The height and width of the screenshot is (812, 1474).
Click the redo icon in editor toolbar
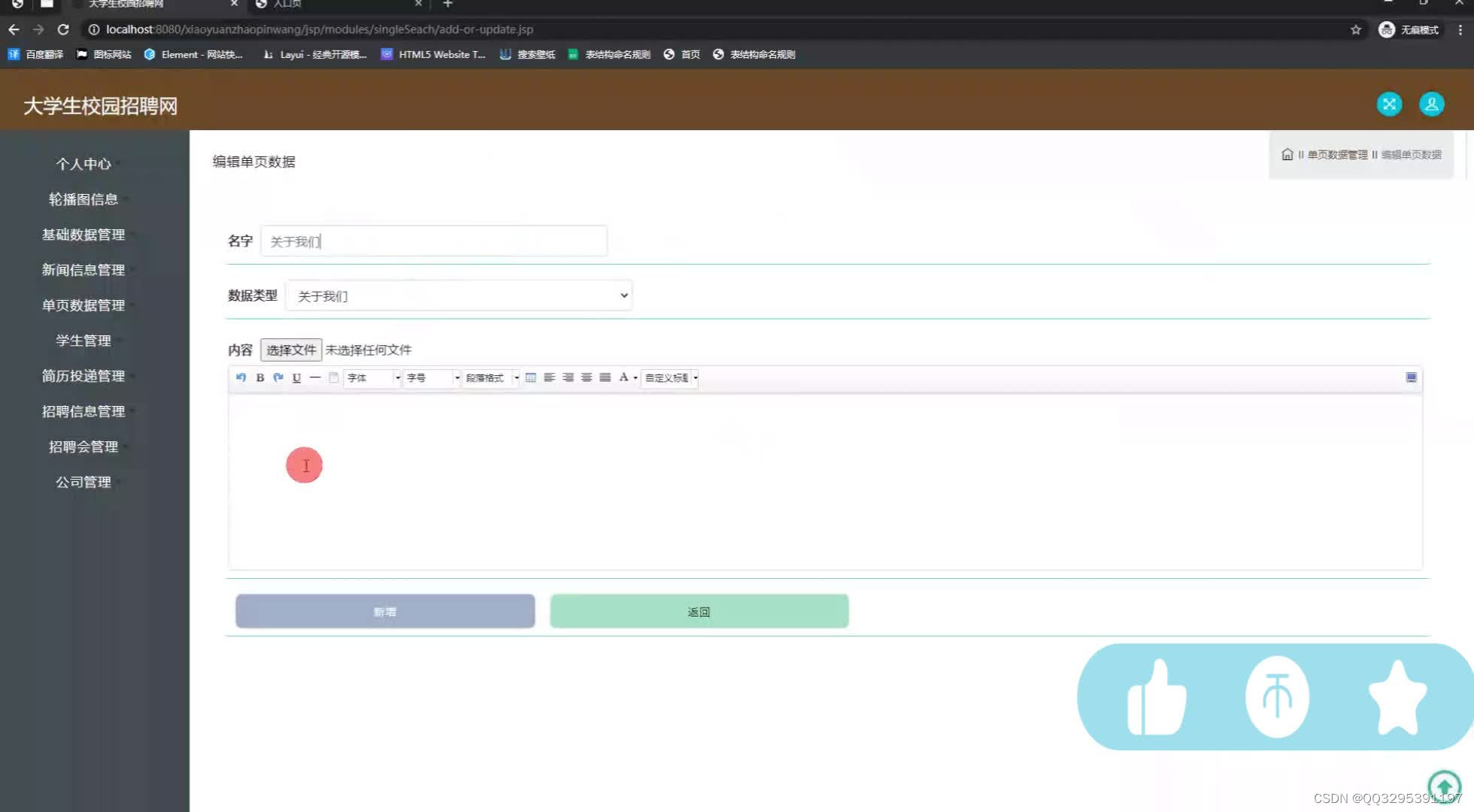[x=278, y=377]
